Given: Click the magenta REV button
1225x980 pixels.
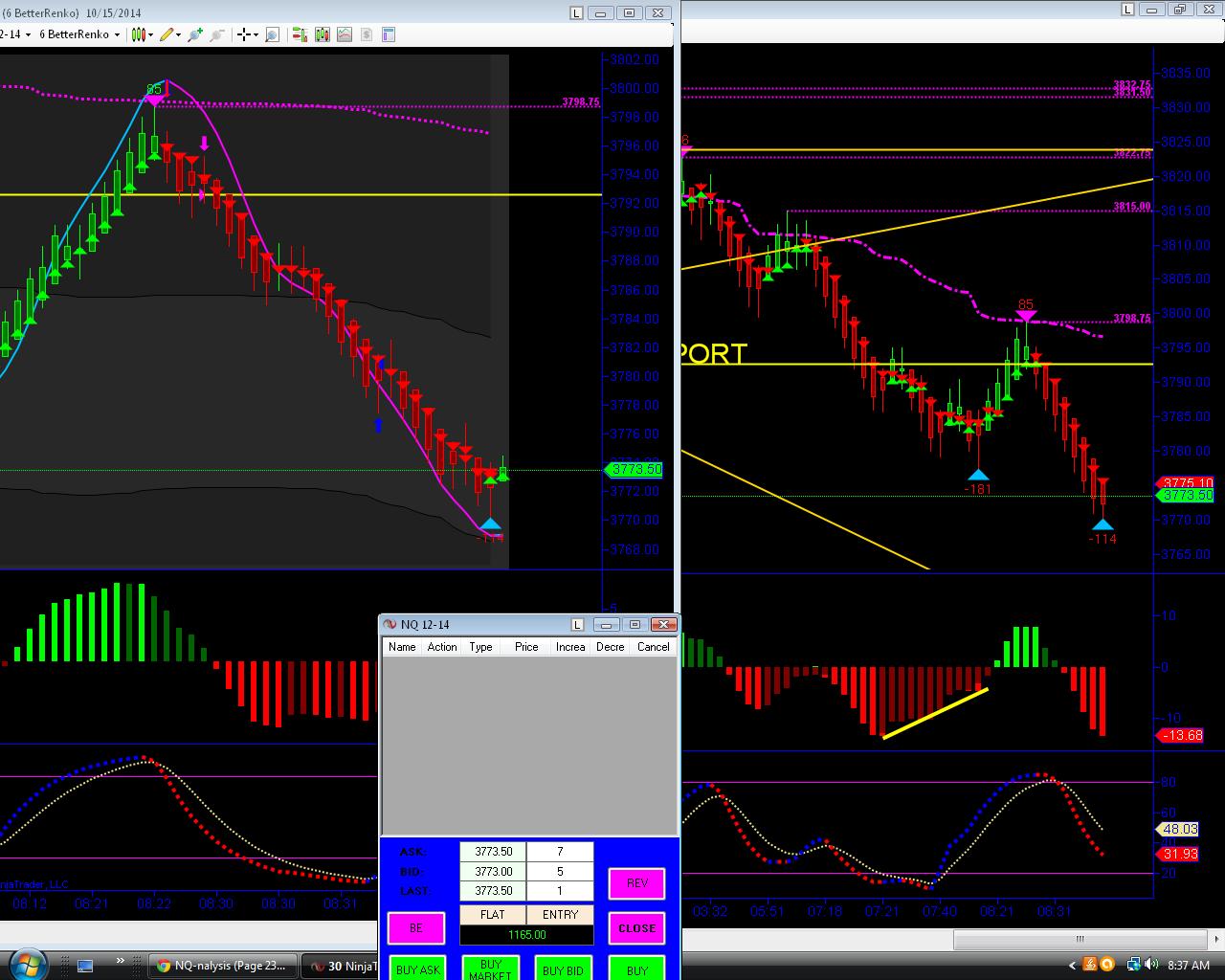Looking at the screenshot, I should (636, 883).
